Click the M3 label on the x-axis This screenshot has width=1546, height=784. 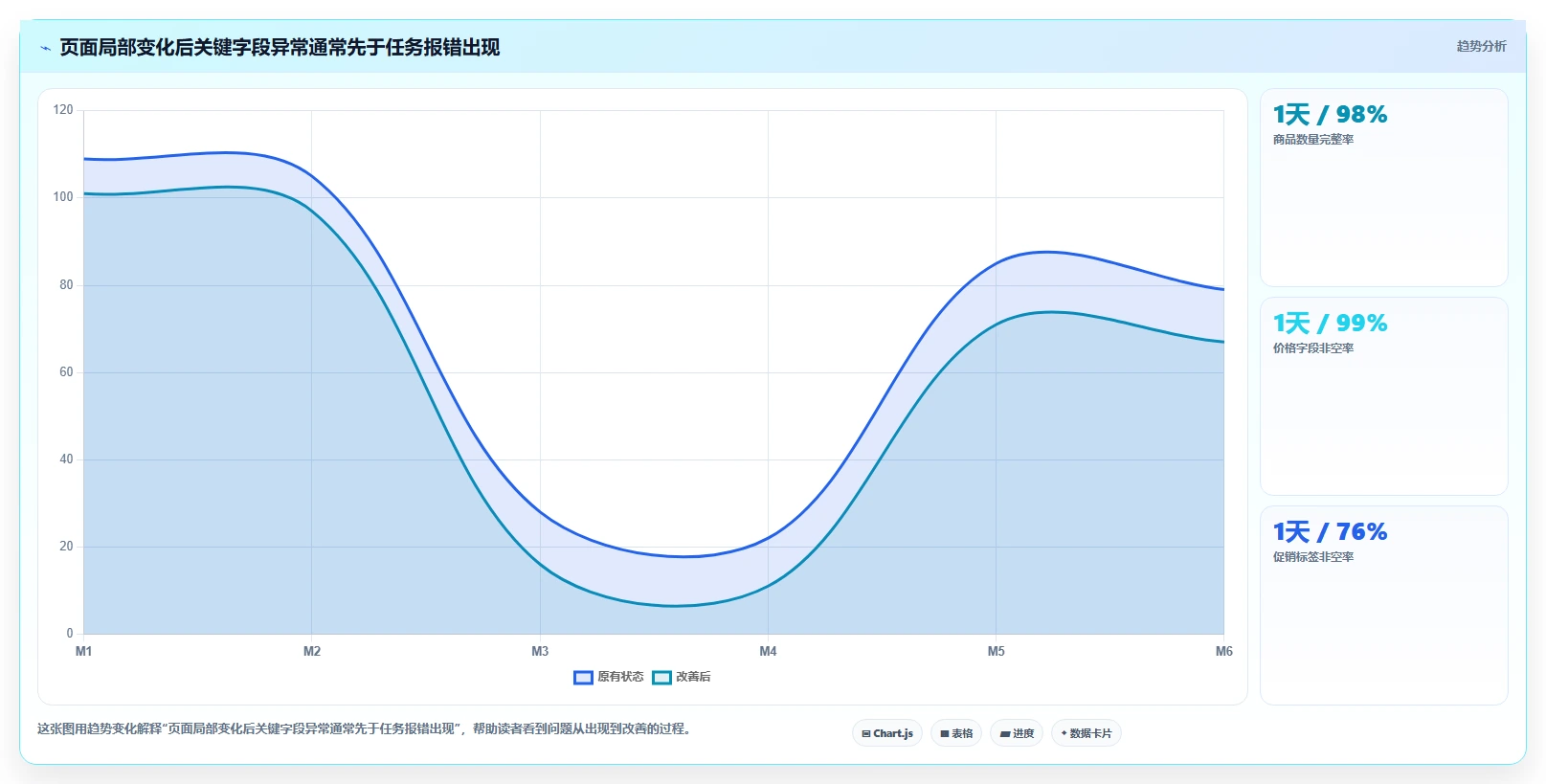pos(540,651)
